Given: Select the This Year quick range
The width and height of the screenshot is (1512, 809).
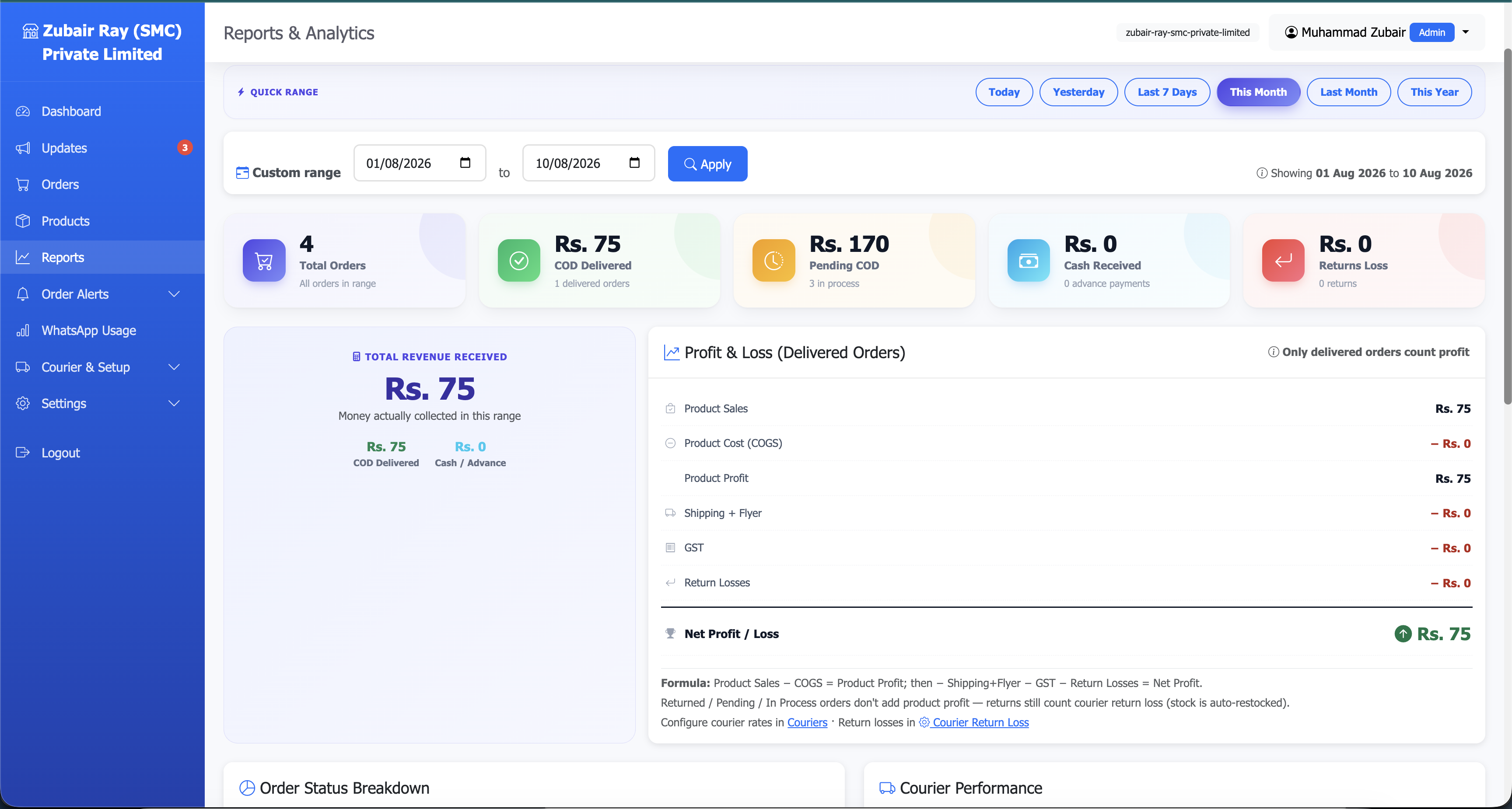Looking at the screenshot, I should (1435, 92).
